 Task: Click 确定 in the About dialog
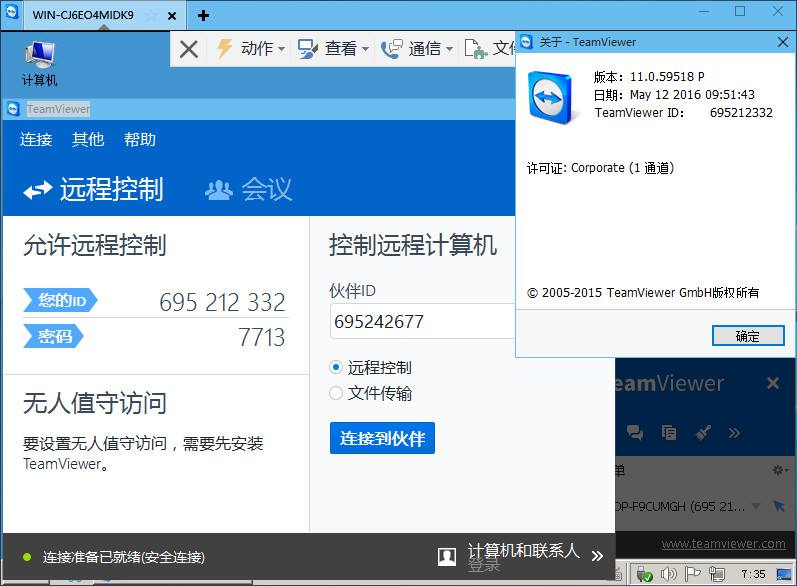748,336
